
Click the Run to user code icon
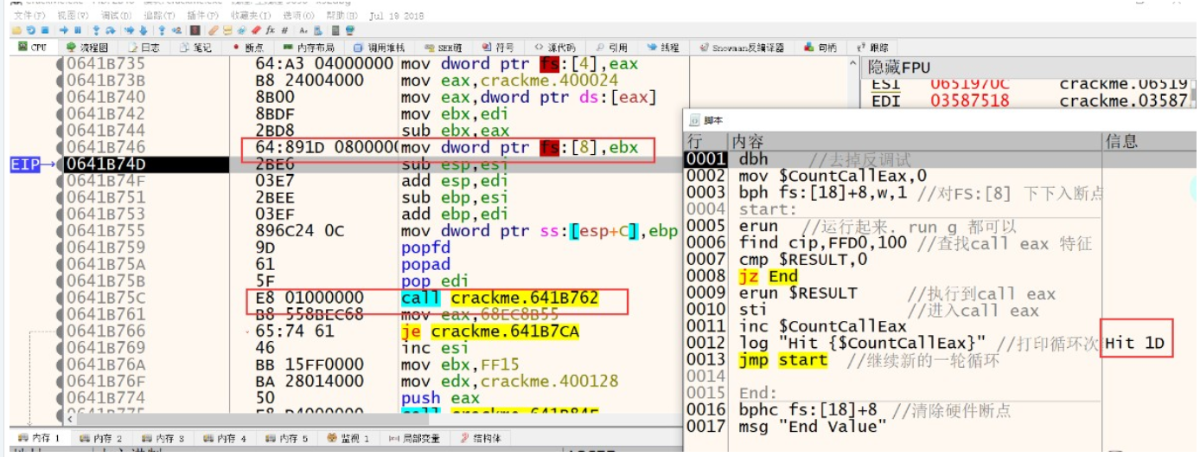coord(177,30)
